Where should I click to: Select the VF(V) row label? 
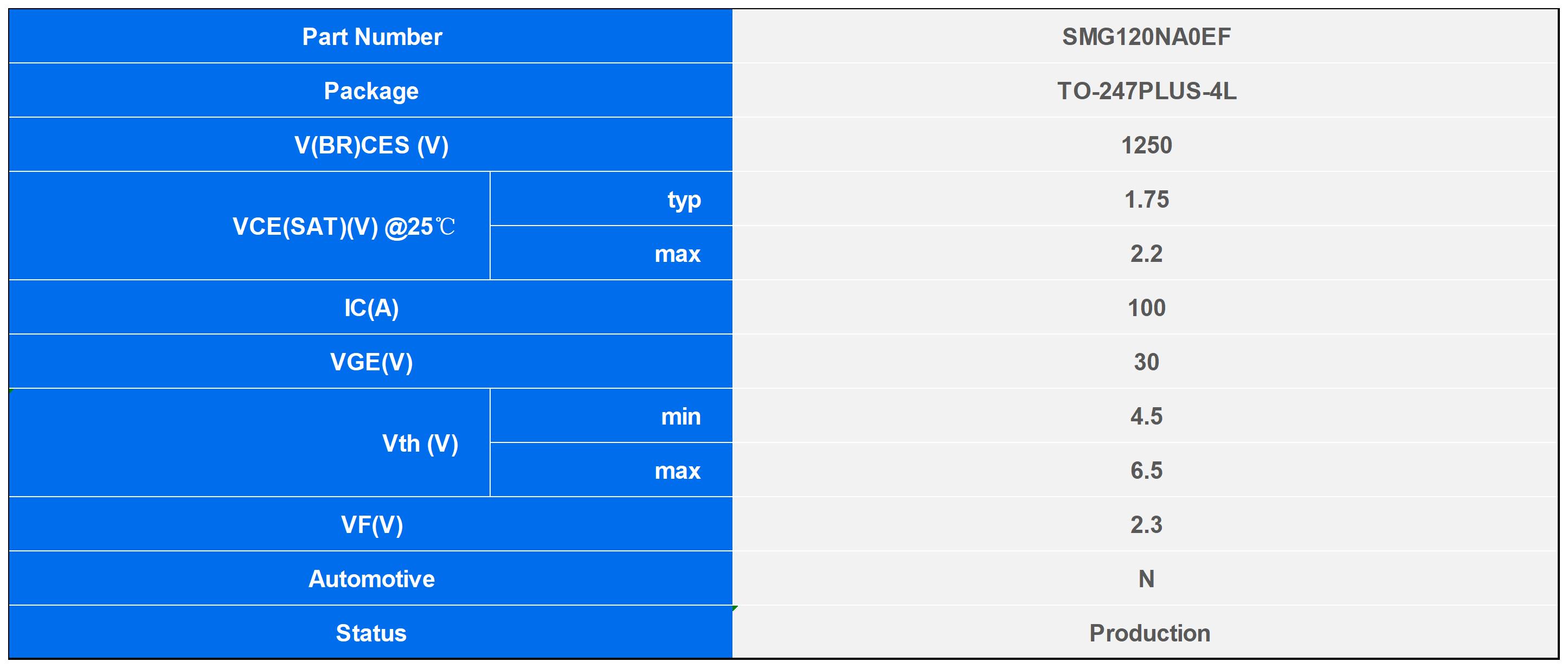click(371, 524)
